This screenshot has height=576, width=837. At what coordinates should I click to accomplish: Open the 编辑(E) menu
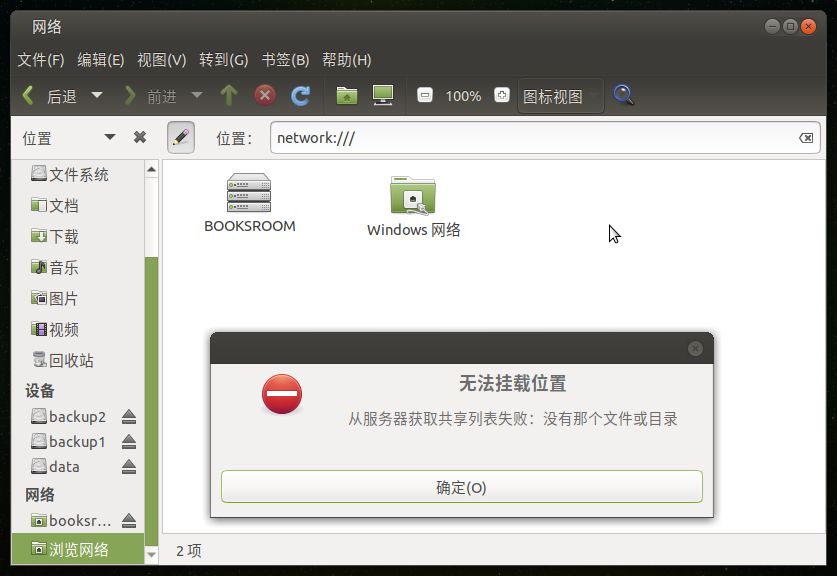(100, 60)
